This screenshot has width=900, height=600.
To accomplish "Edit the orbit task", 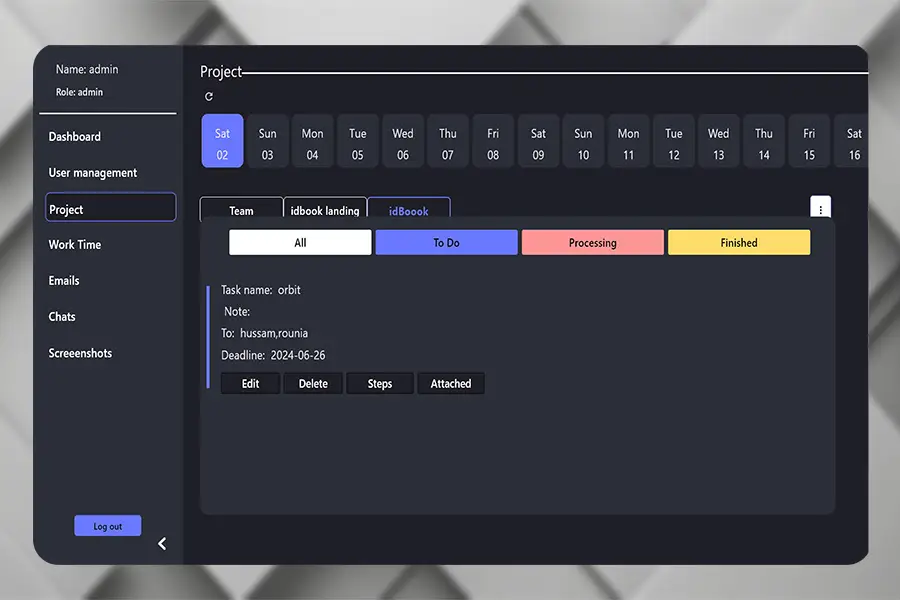I will tap(250, 383).
